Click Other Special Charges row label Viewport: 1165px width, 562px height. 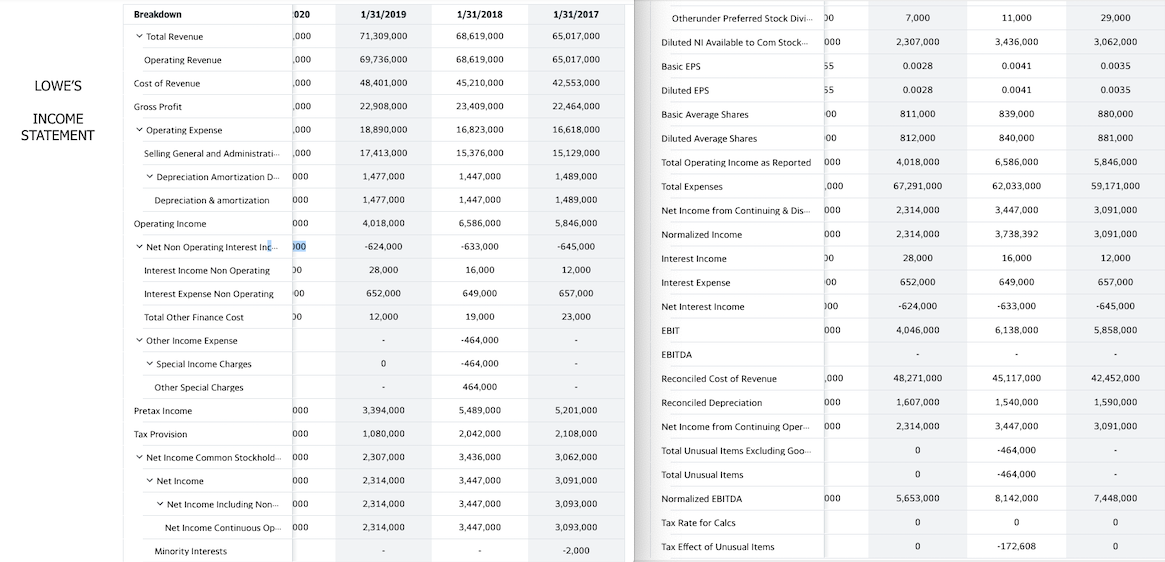pyautogui.click(x=199, y=387)
